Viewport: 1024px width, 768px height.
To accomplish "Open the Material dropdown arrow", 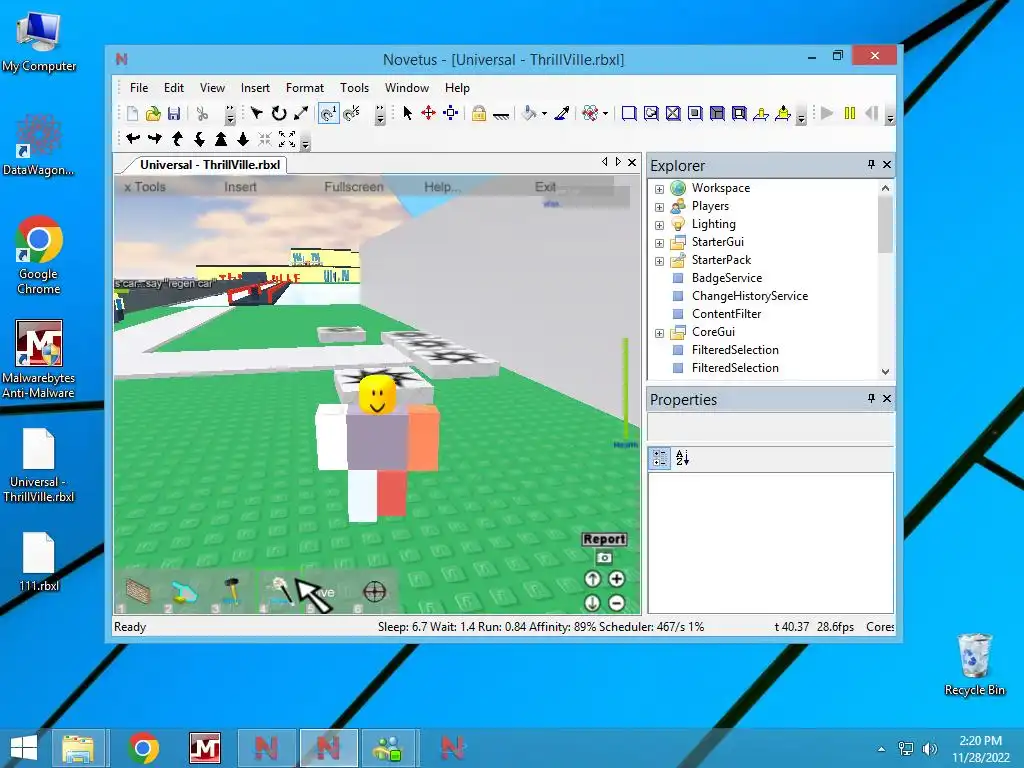I will (605, 114).
